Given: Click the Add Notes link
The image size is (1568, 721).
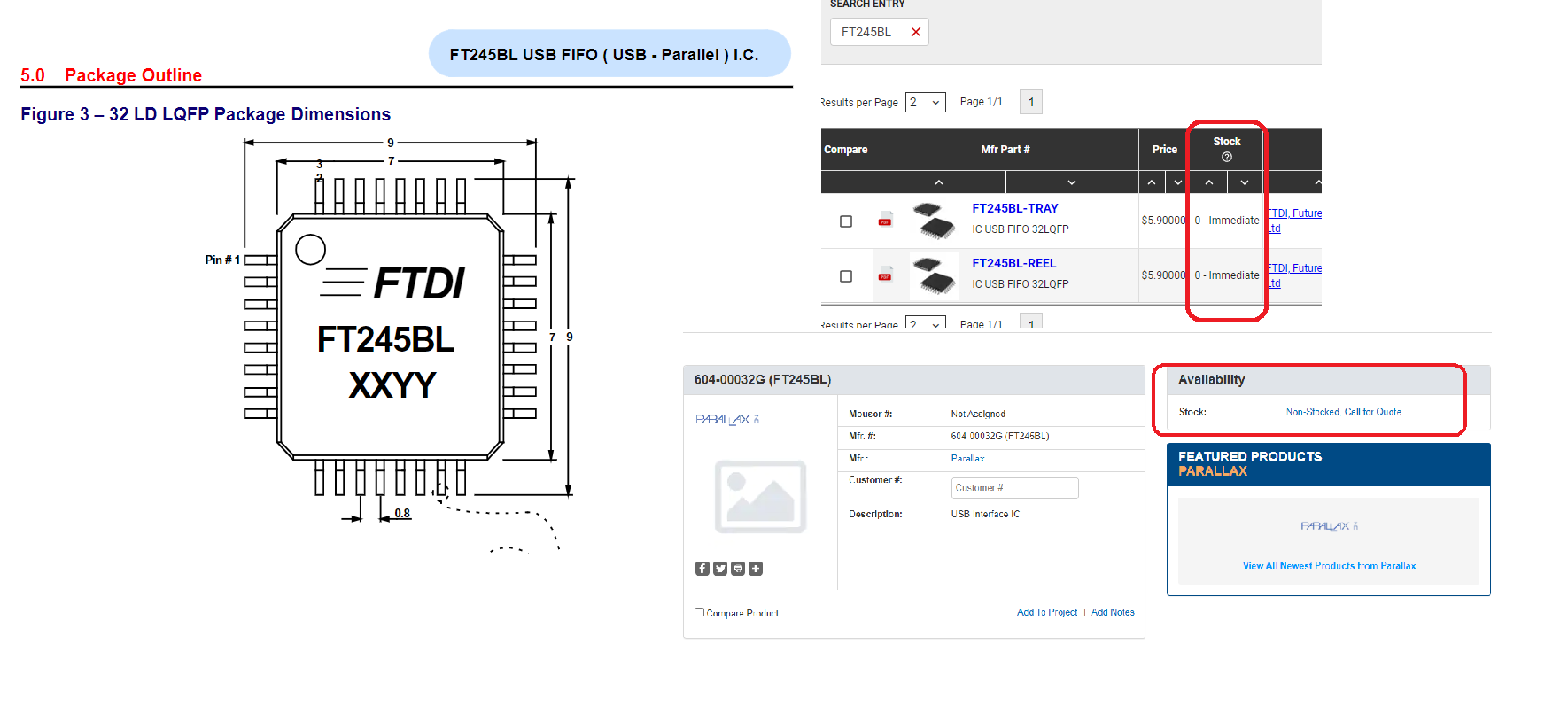Looking at the screenshot, I should click(1113, 612).
